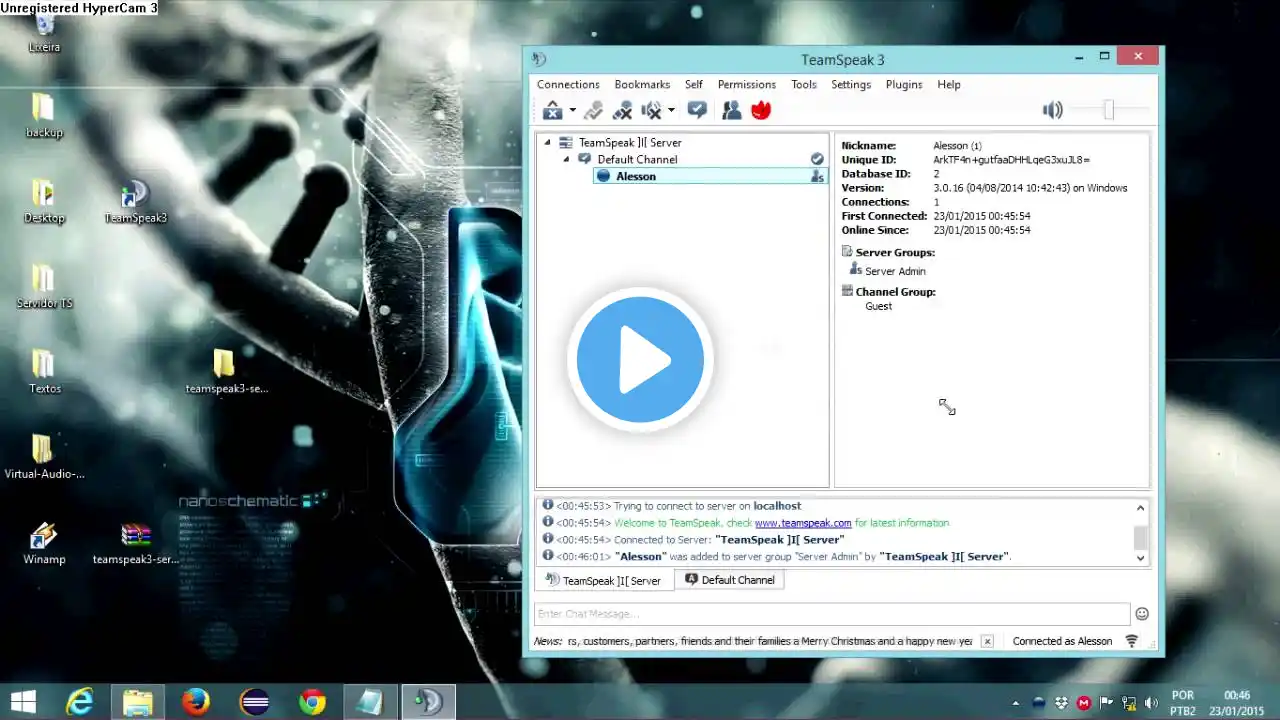Open the contacts manager icon

point(732,110)
